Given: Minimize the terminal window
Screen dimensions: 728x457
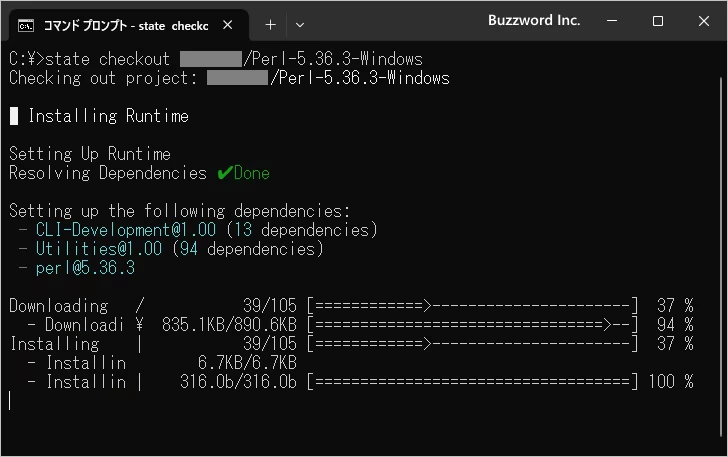Looking at the screenshot, I should 612,21.
